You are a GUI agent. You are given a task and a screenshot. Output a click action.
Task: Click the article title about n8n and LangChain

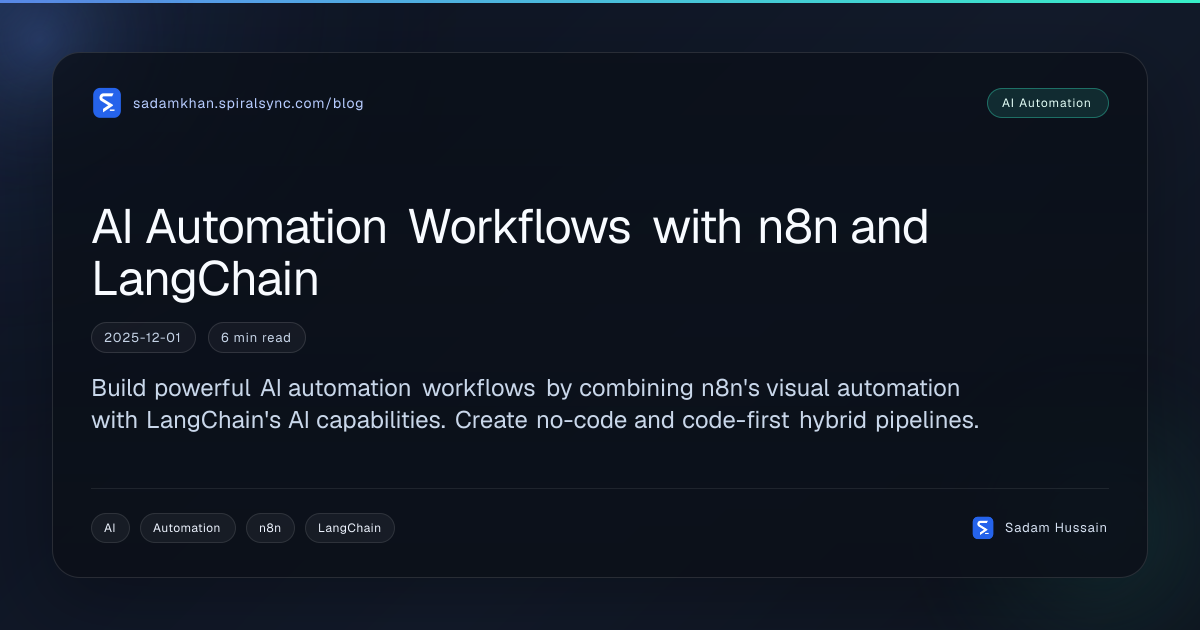[510, 253]
